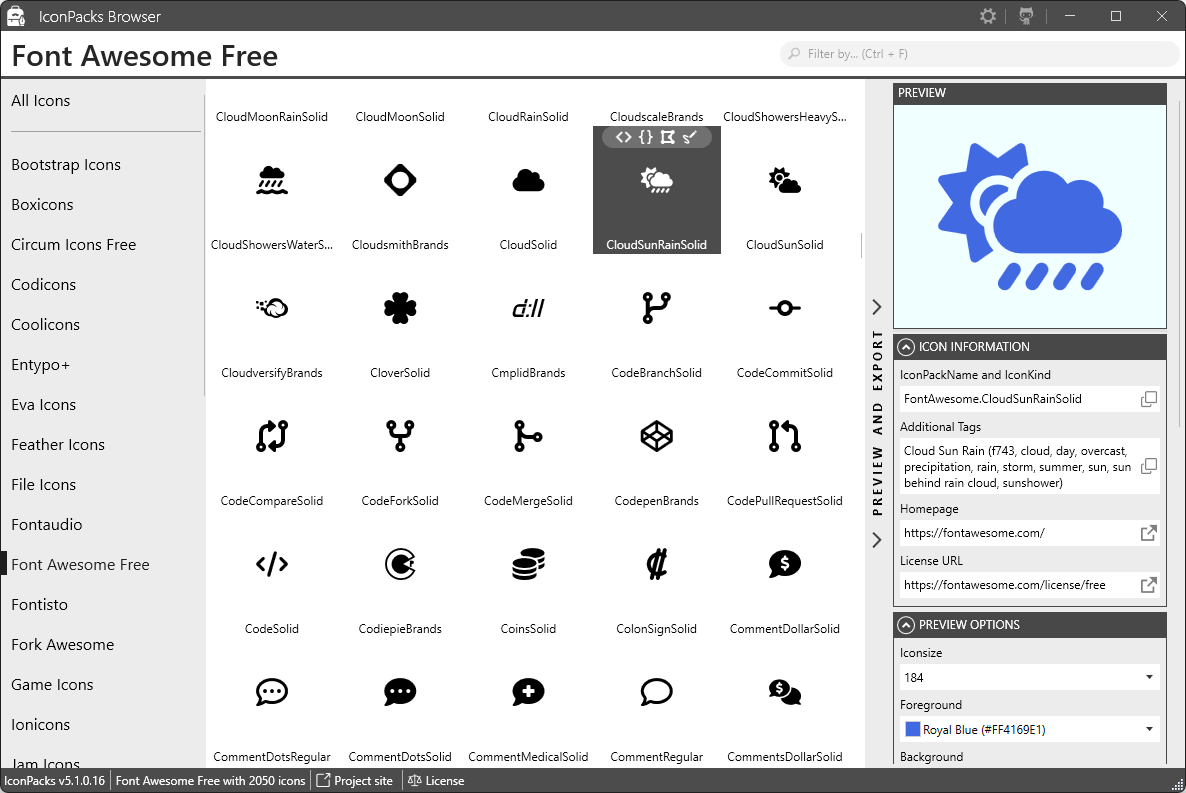Switch to Eva Icons pack
The width and height of the screenshot is (1186, 793).
[44, 405]
